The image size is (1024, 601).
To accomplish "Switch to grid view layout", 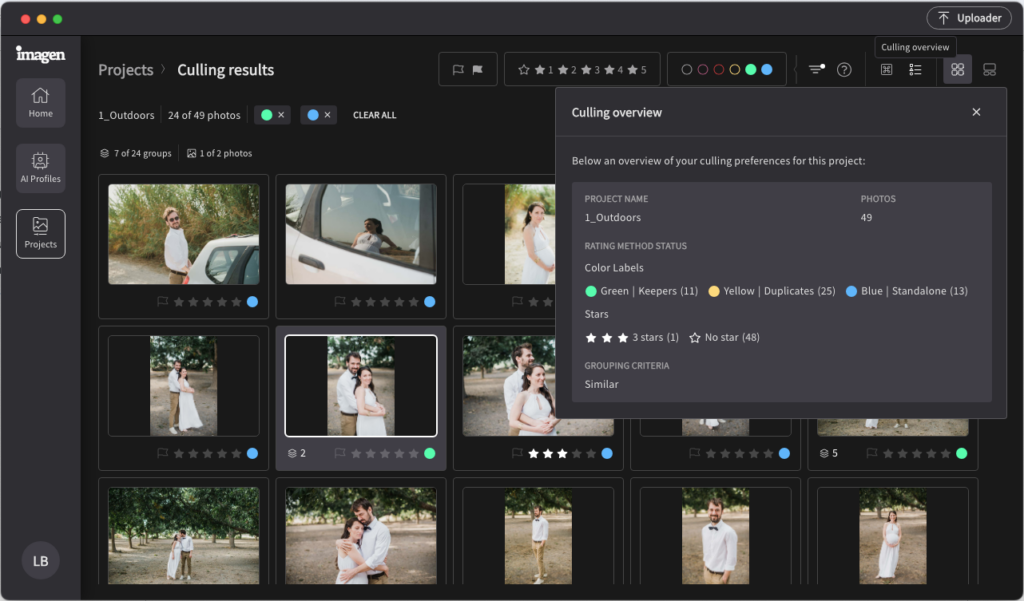I will pyautogui.click(x=957, y=69).
